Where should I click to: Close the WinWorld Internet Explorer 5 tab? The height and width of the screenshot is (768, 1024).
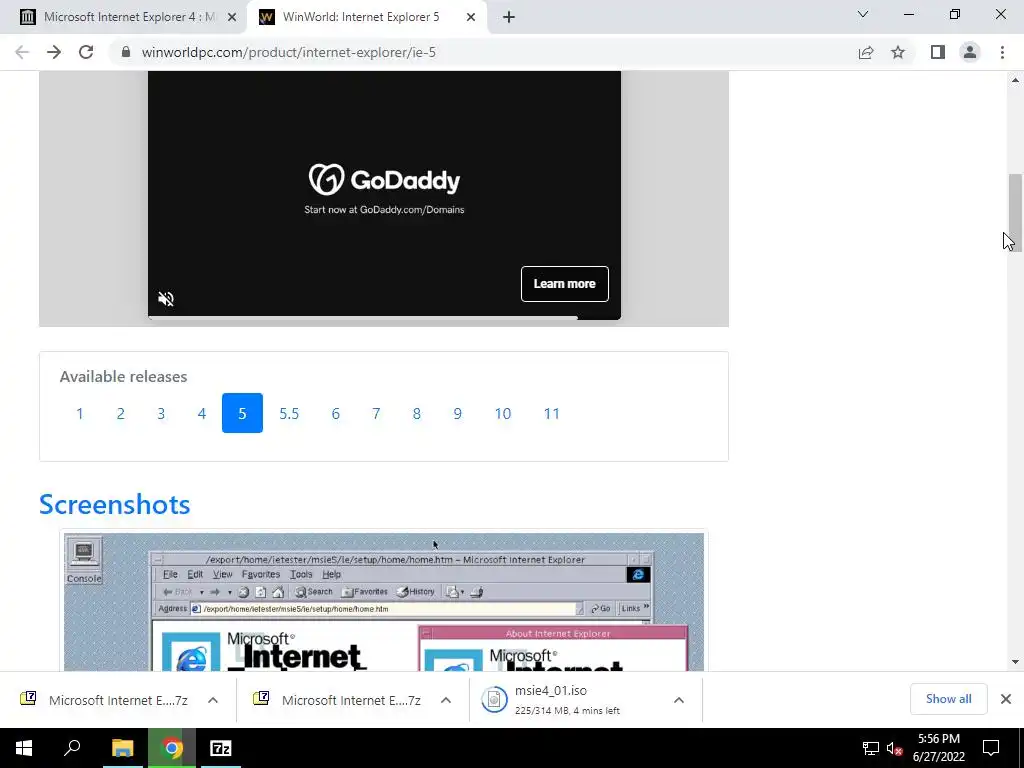click(x=471, y=18)
